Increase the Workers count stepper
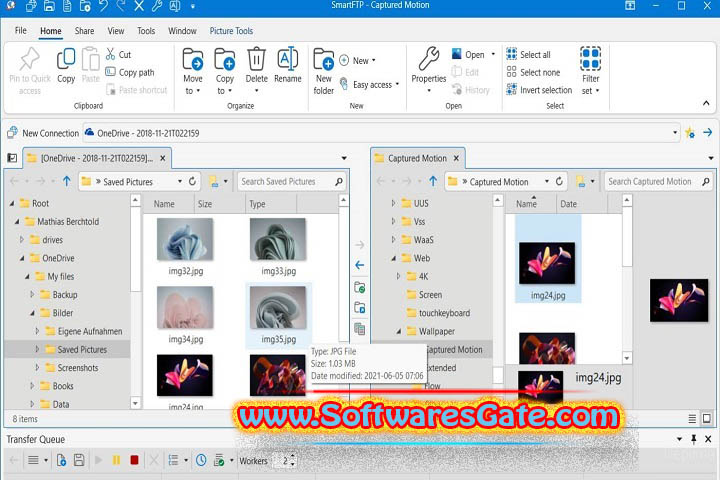The height and width of the screenshot is (480, 720). (293, 457)
